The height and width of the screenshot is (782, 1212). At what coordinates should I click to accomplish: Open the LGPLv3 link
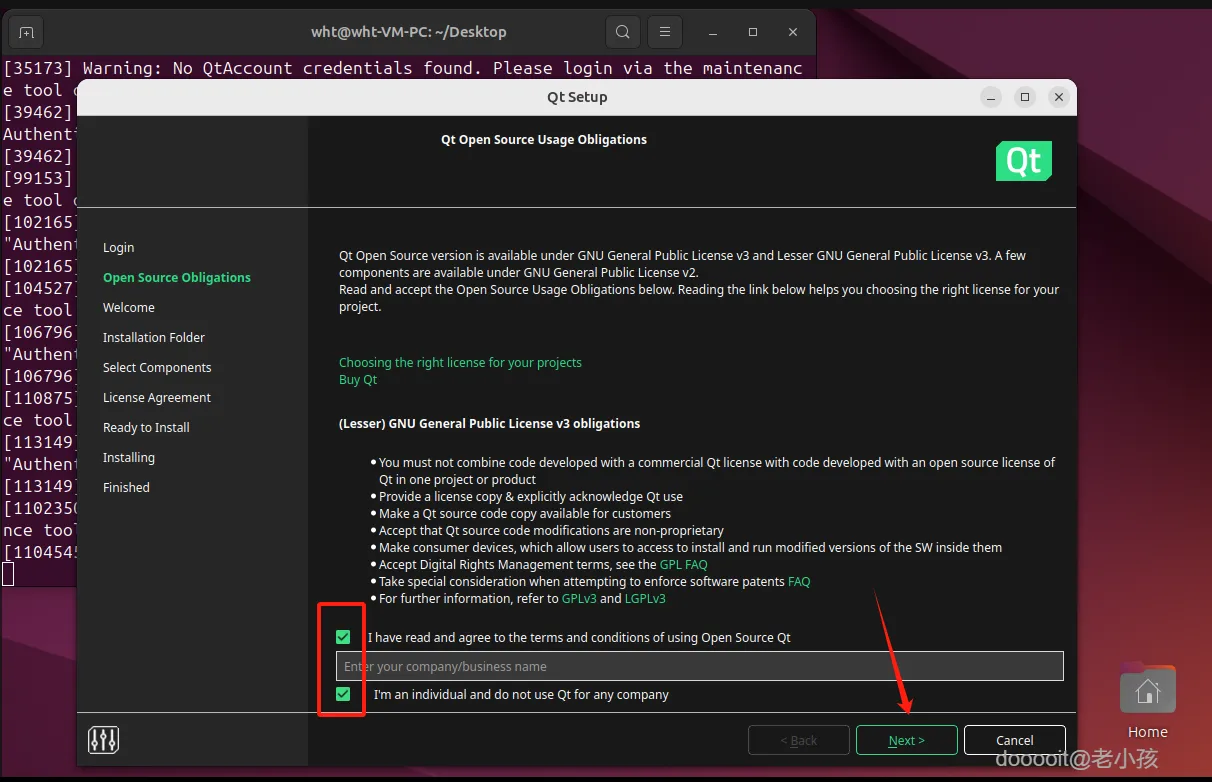pyautogui.click(x=645, y=598)
